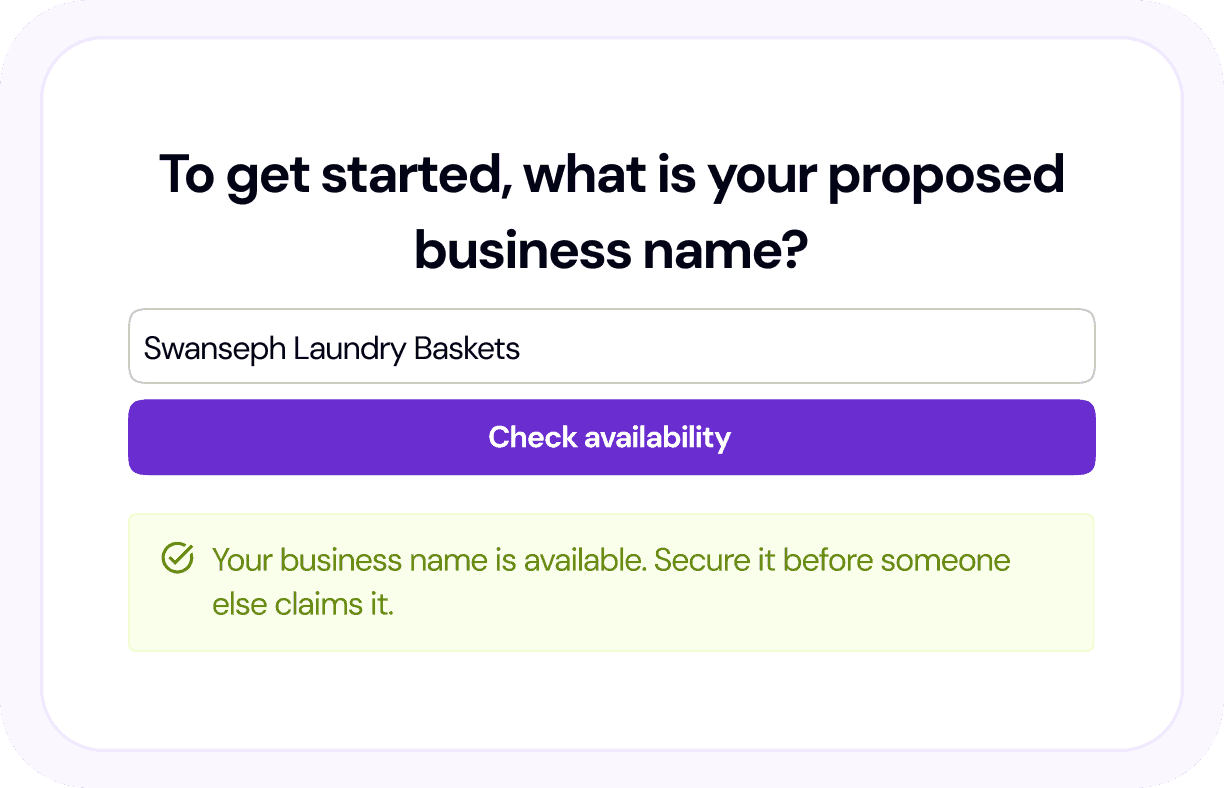
Task: Click right edge of the purple availability button
Action: pyautogui.click(x=1078, y=437)
